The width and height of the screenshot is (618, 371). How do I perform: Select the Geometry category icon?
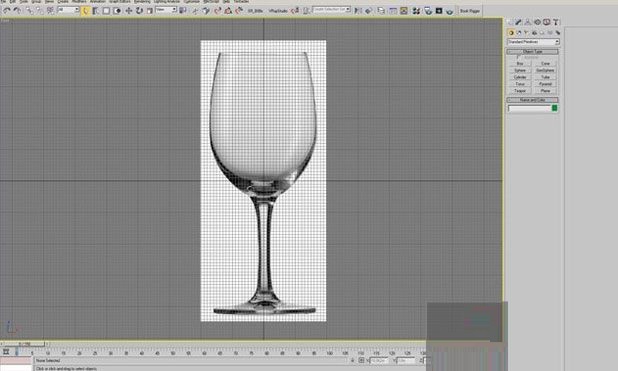pos(511,33)
